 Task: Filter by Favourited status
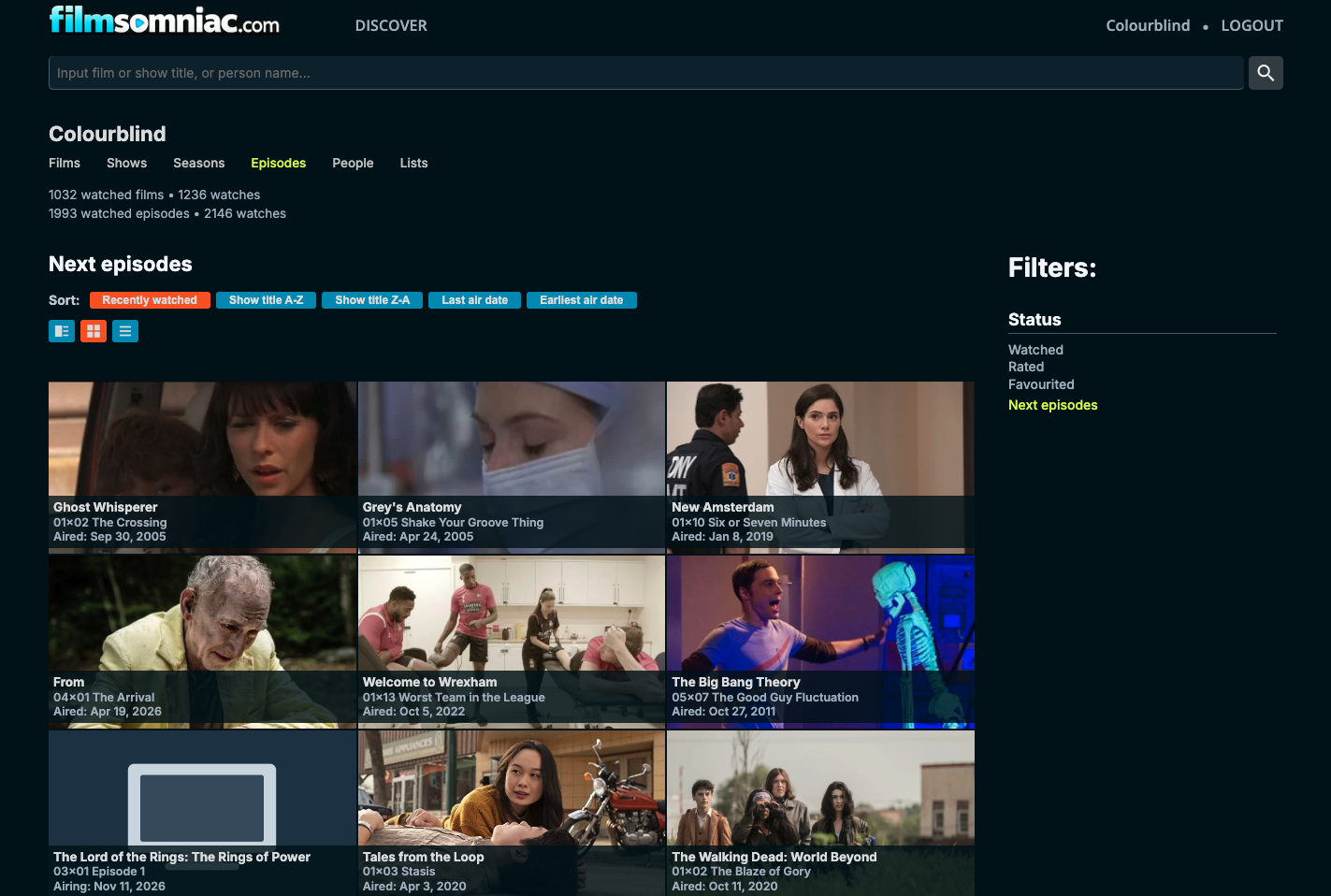pyautogui.click(x=1041, y=384)
